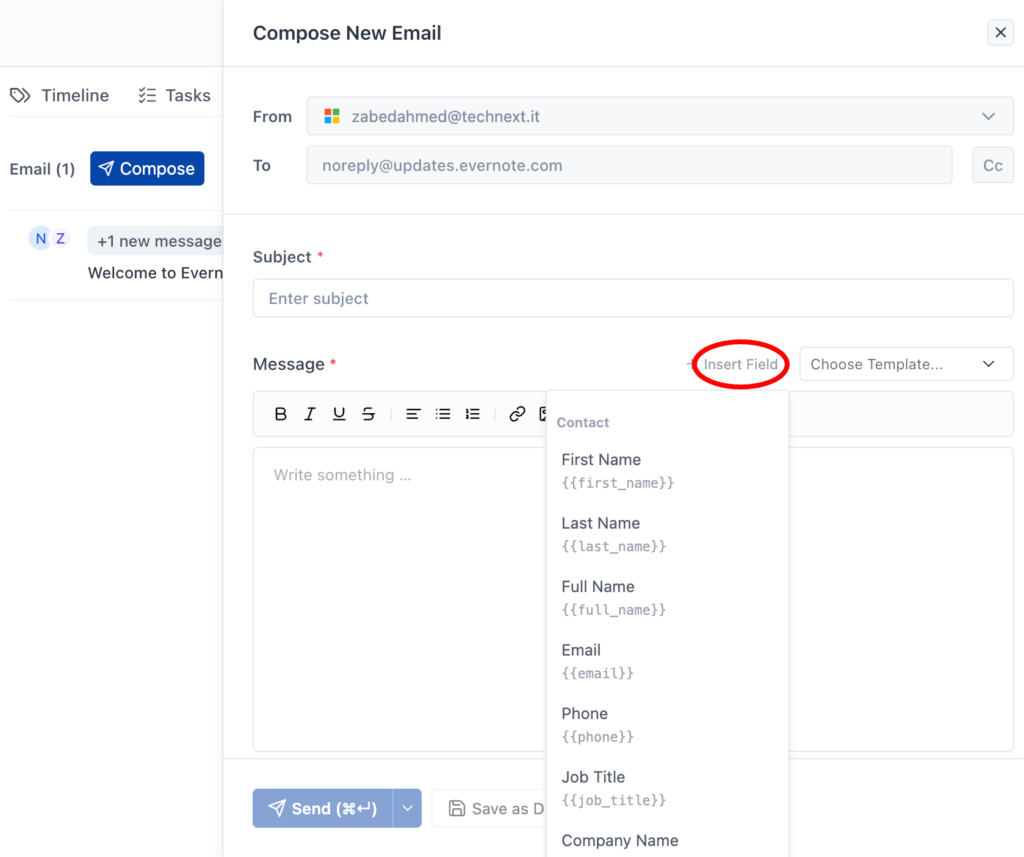Expand the From address selector

(x=988, y=116)
